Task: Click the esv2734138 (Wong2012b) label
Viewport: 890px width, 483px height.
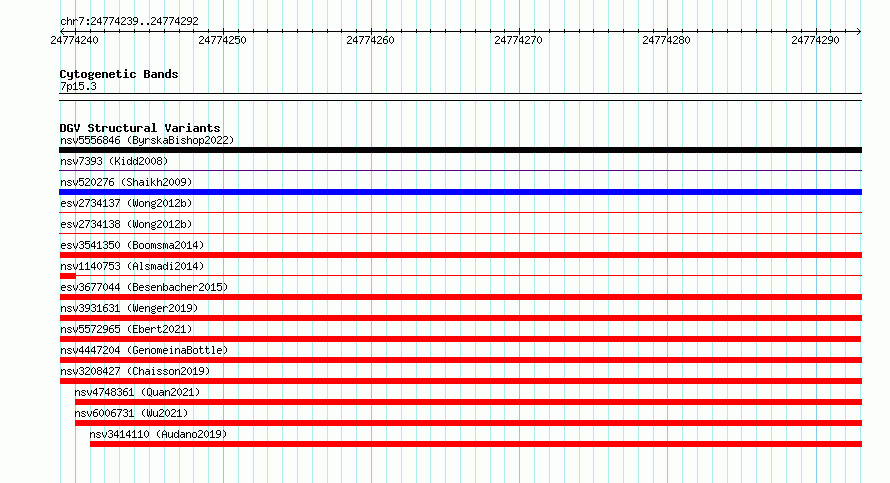Action: pos(126,224)
